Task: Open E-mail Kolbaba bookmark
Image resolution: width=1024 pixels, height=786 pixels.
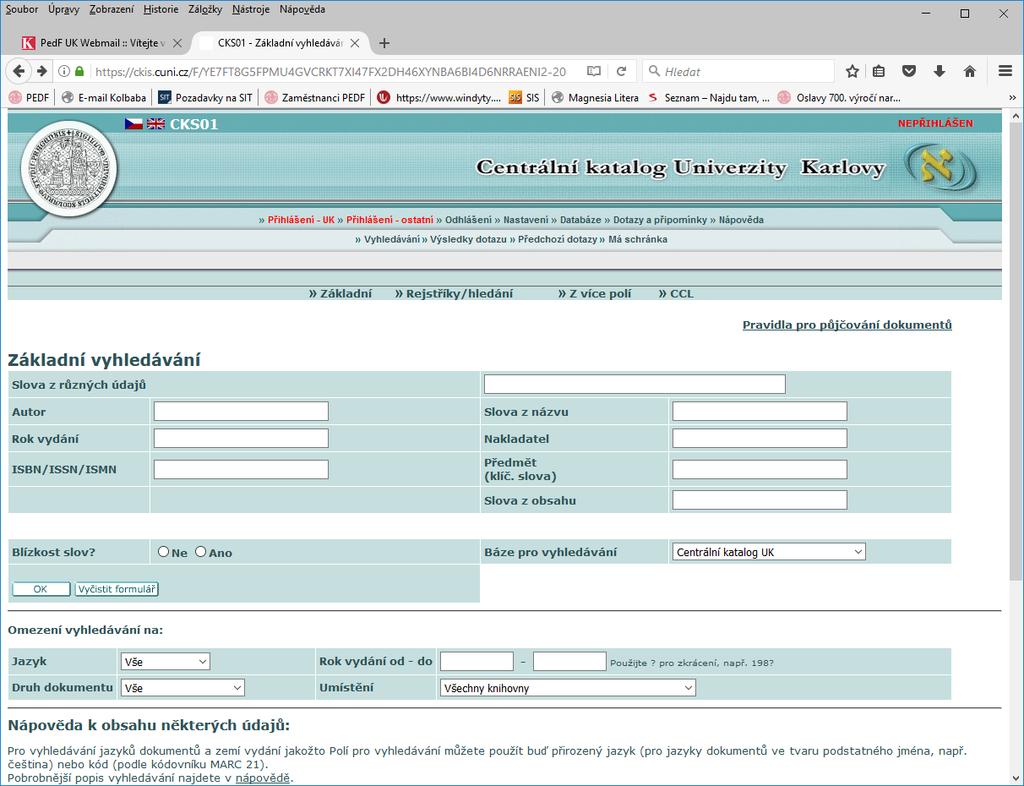Action: tap(104, 98)
